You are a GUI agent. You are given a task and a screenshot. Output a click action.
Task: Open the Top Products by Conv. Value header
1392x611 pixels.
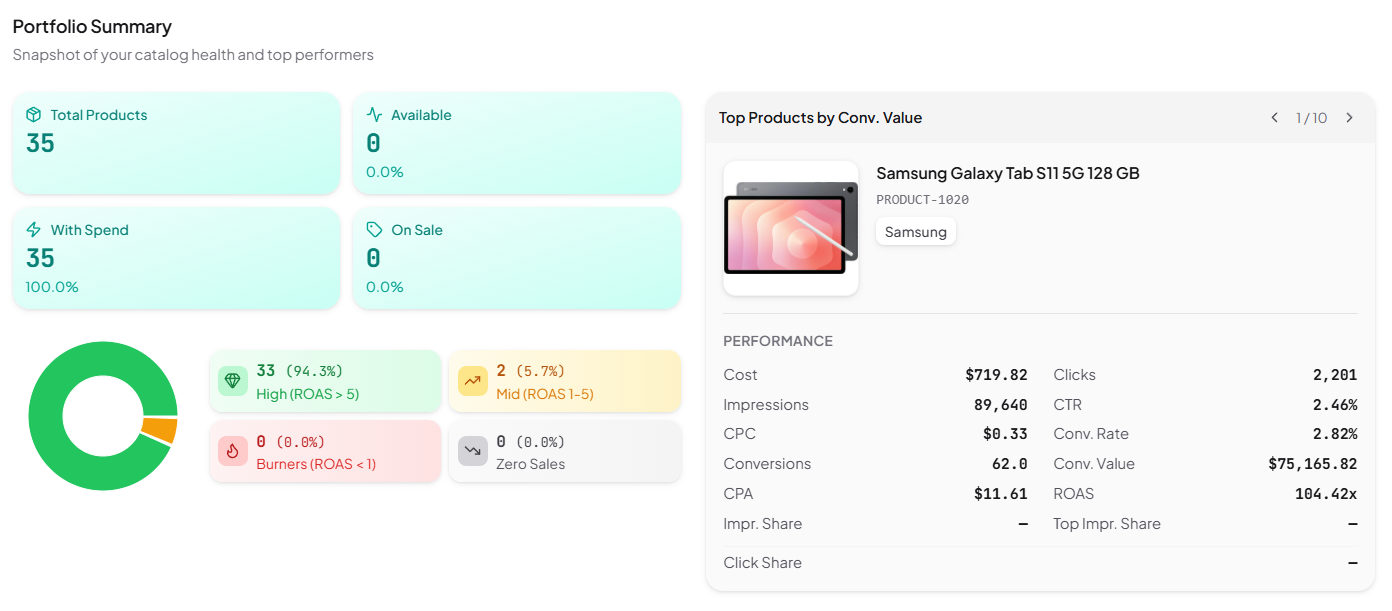click(x=820, y=117)
